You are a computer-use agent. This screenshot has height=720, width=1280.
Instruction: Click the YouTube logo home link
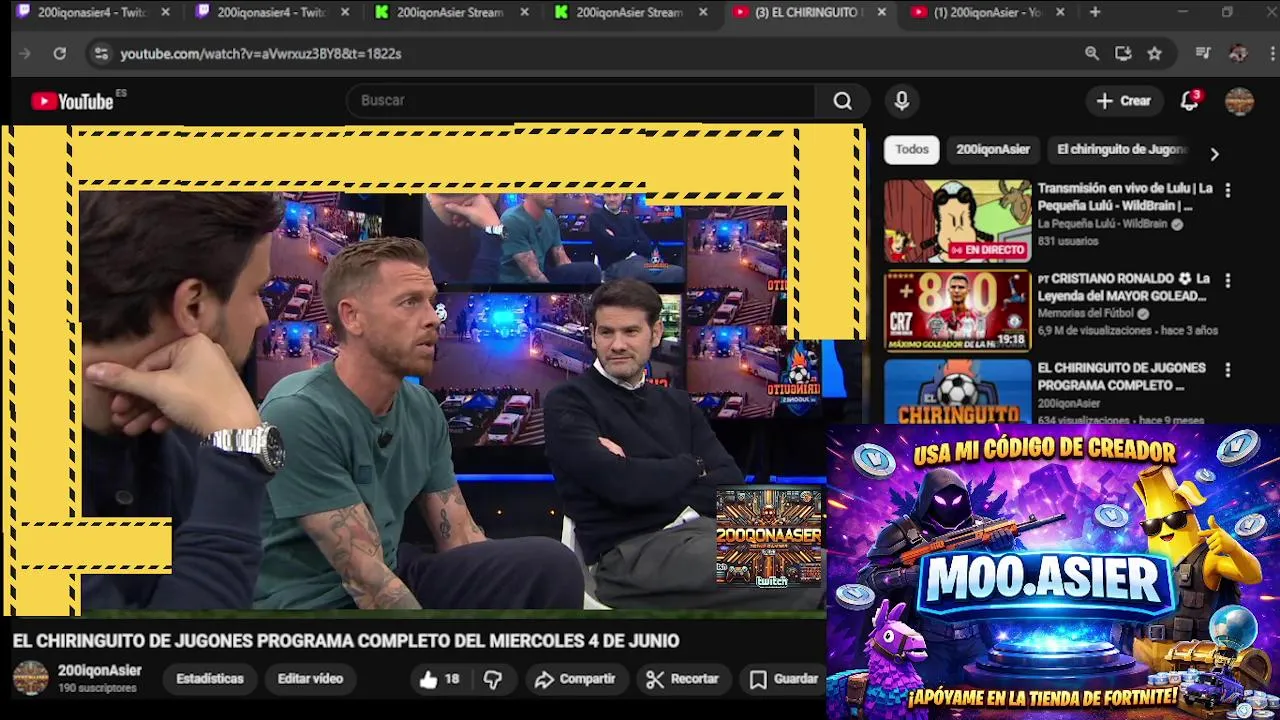point(72,101)
